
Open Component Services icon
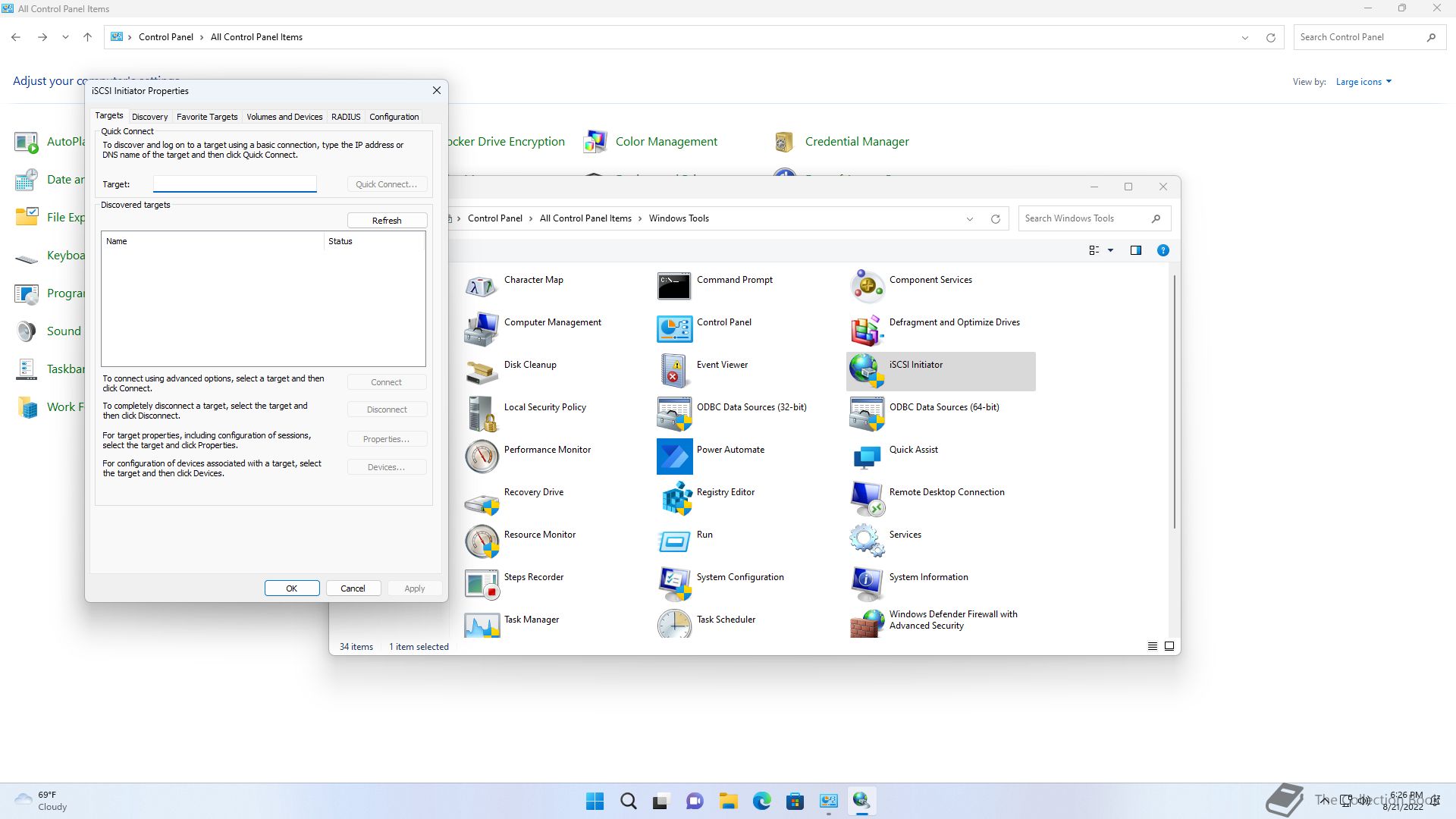[867, 287]
